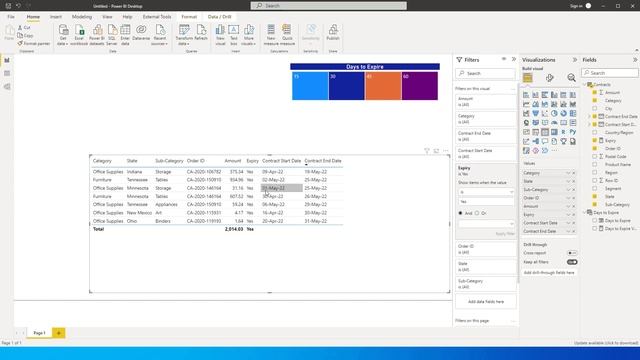
Task: Add a Text box
Action: point(233,35)
